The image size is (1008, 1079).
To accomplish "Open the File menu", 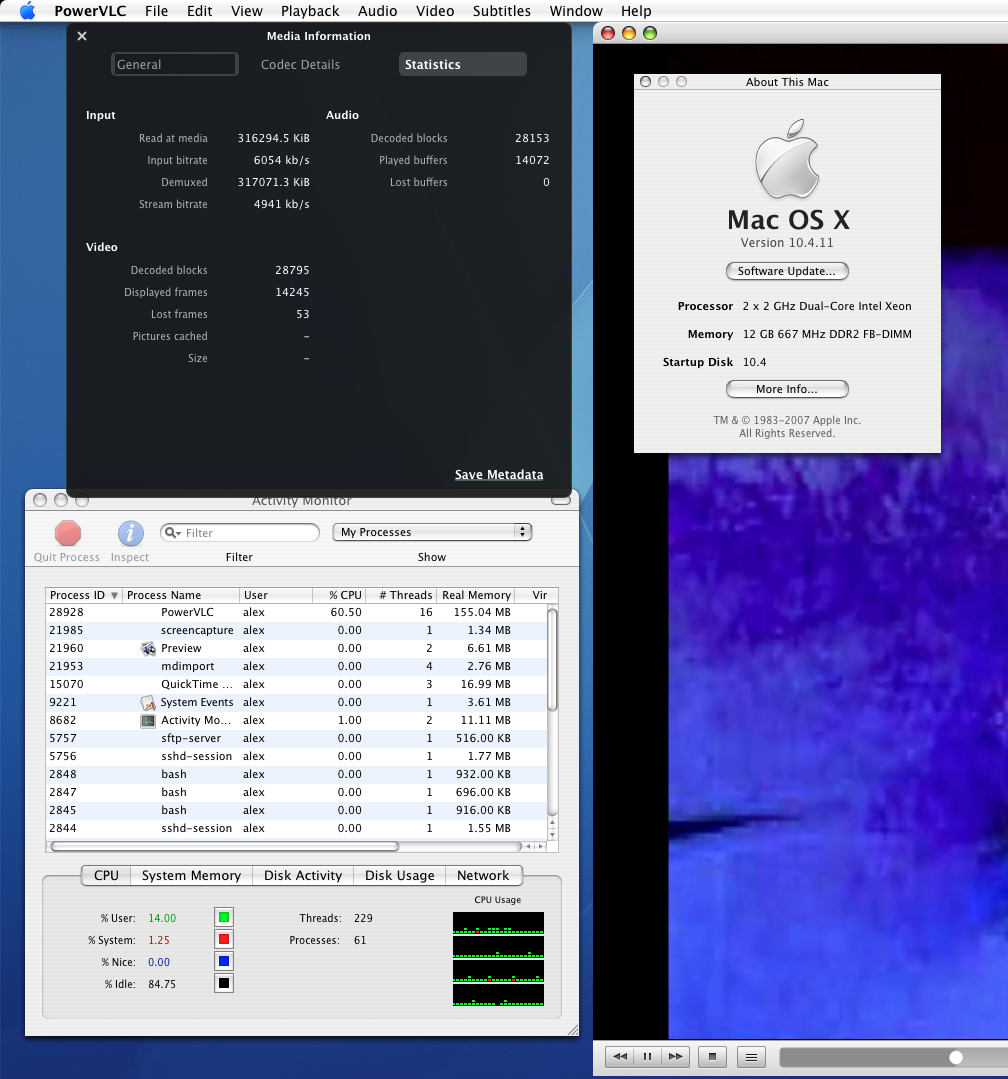I will coord(156,11).
